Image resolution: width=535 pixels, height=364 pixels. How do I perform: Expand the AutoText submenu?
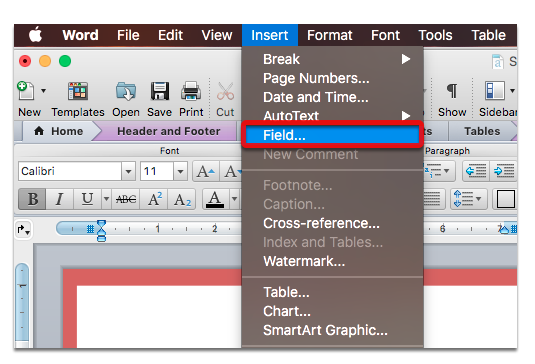333,116
